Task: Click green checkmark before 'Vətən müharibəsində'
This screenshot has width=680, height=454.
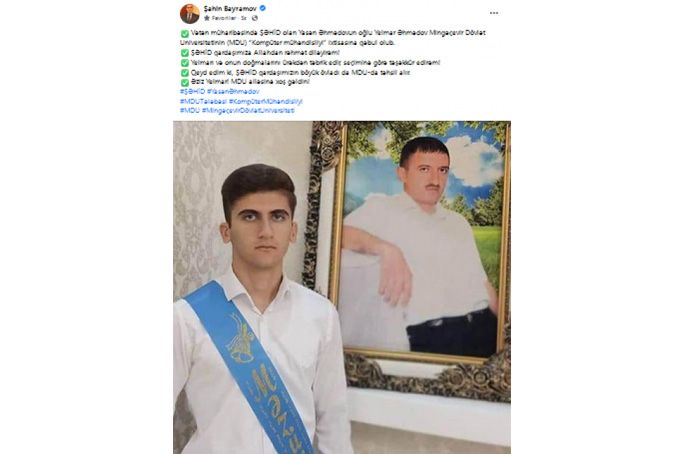Action: pyautogui.click(x=185, y=33)
